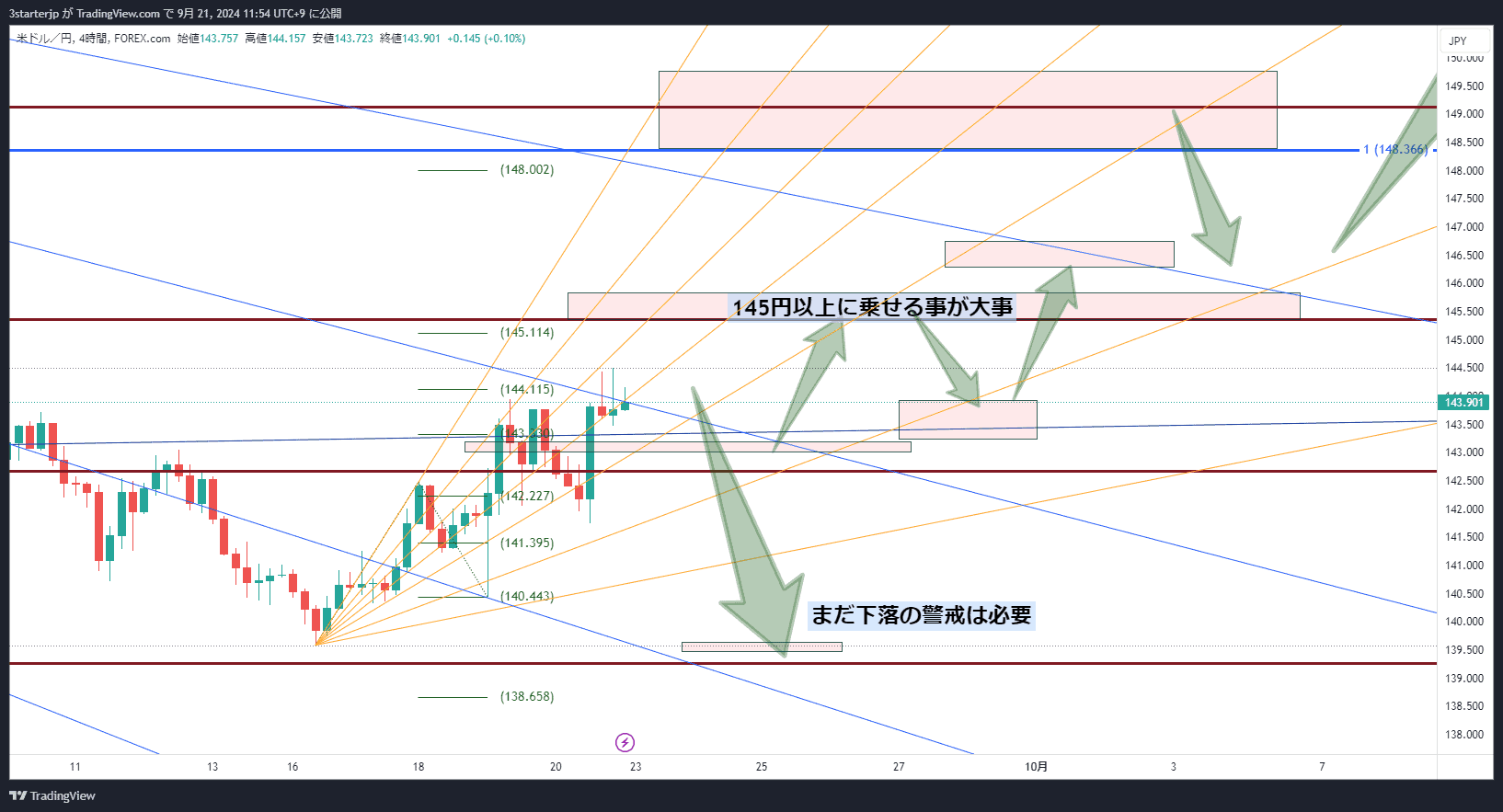Click date label 7 on the time axis
The width and height of the screenshot is (1503, 812).
click(x=1322, y=767)
